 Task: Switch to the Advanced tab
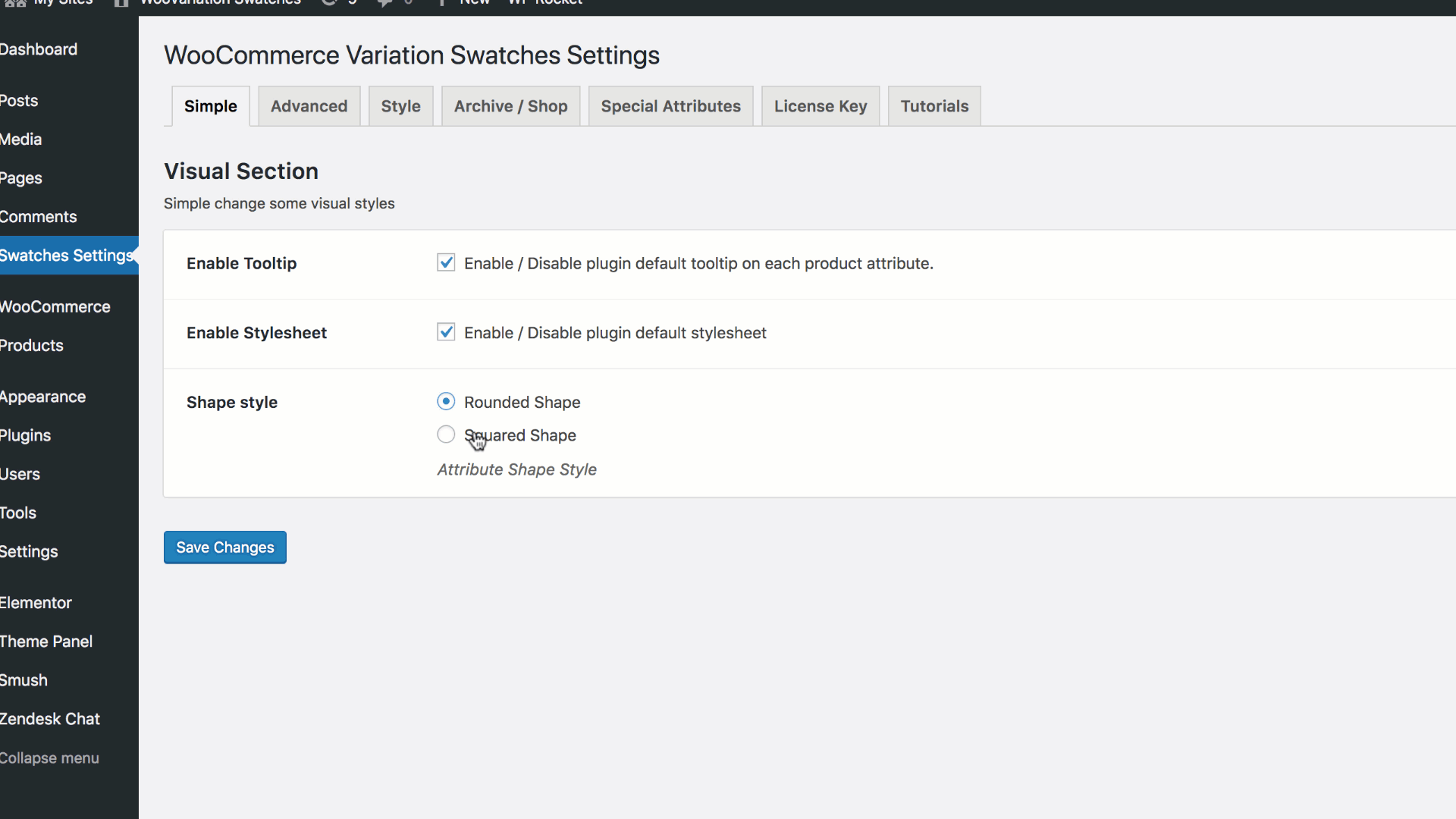point(309,106)
